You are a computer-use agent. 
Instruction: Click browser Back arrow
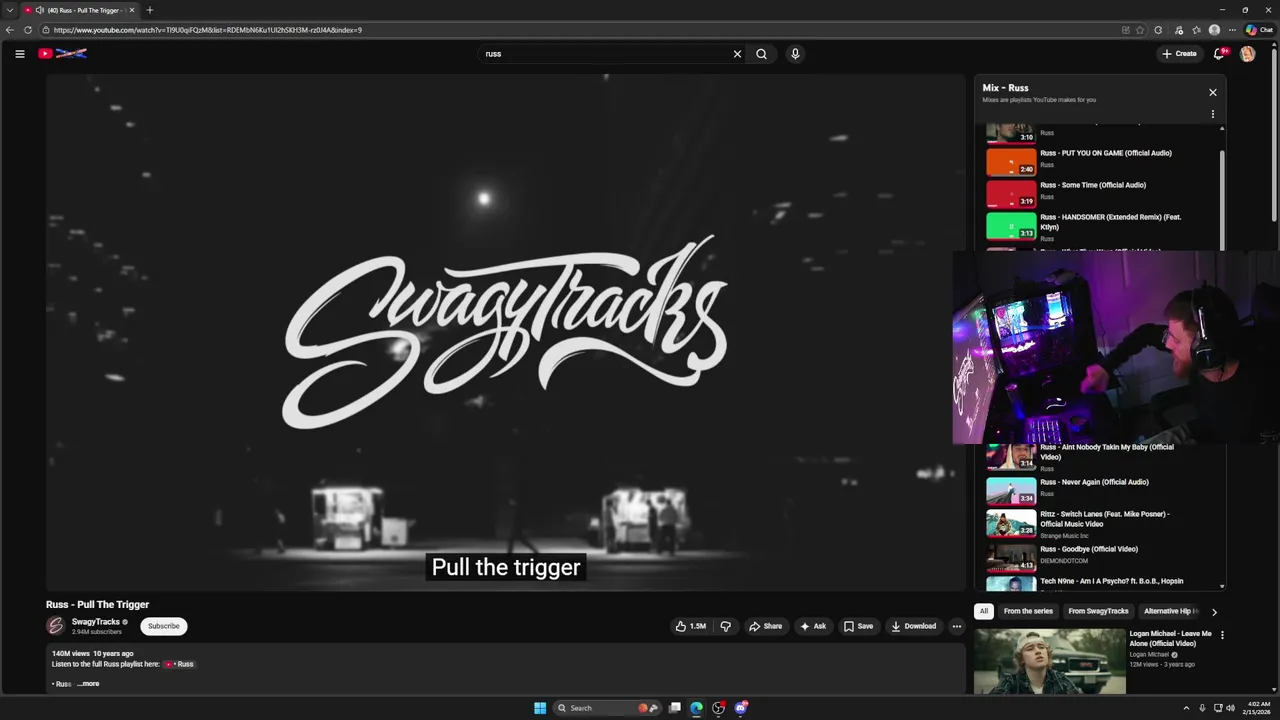pyautogui.click(x=10, y=30)
